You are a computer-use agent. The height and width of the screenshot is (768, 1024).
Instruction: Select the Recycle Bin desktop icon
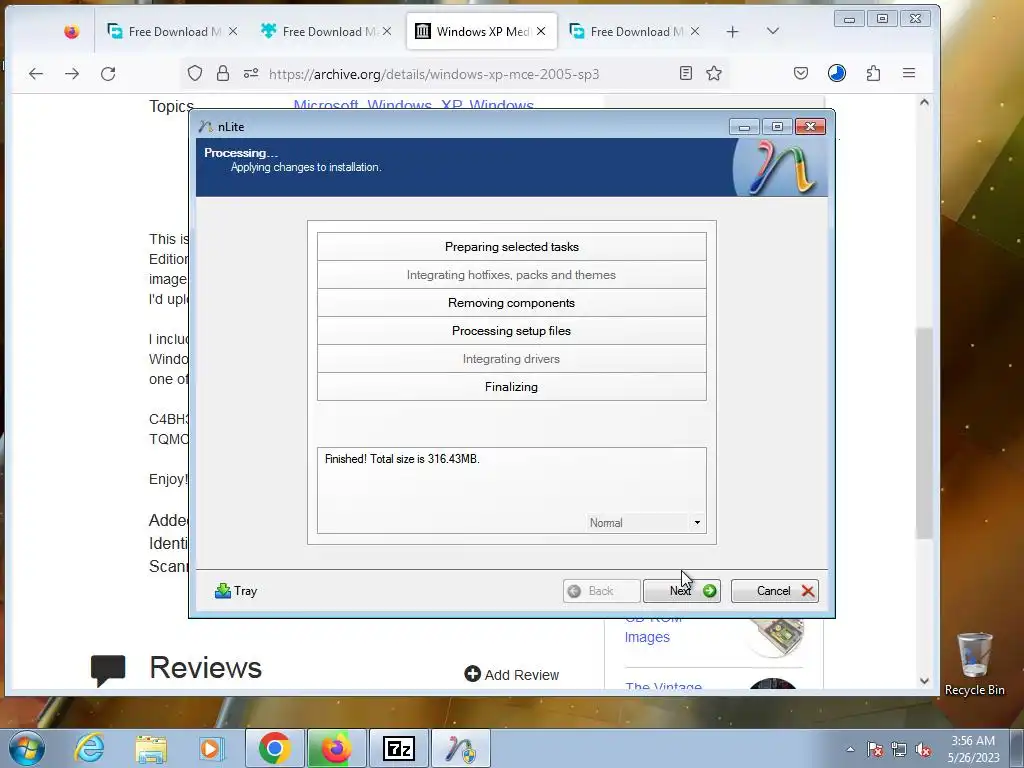(974, 664)
